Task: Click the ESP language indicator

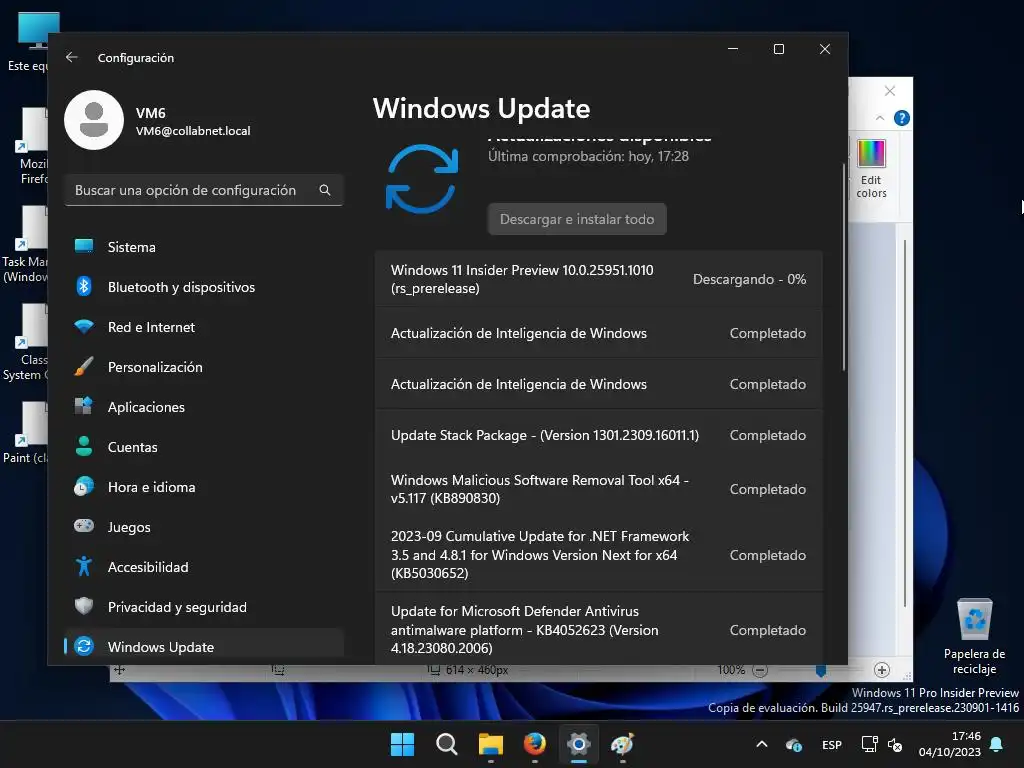Action: pos(831,745)
